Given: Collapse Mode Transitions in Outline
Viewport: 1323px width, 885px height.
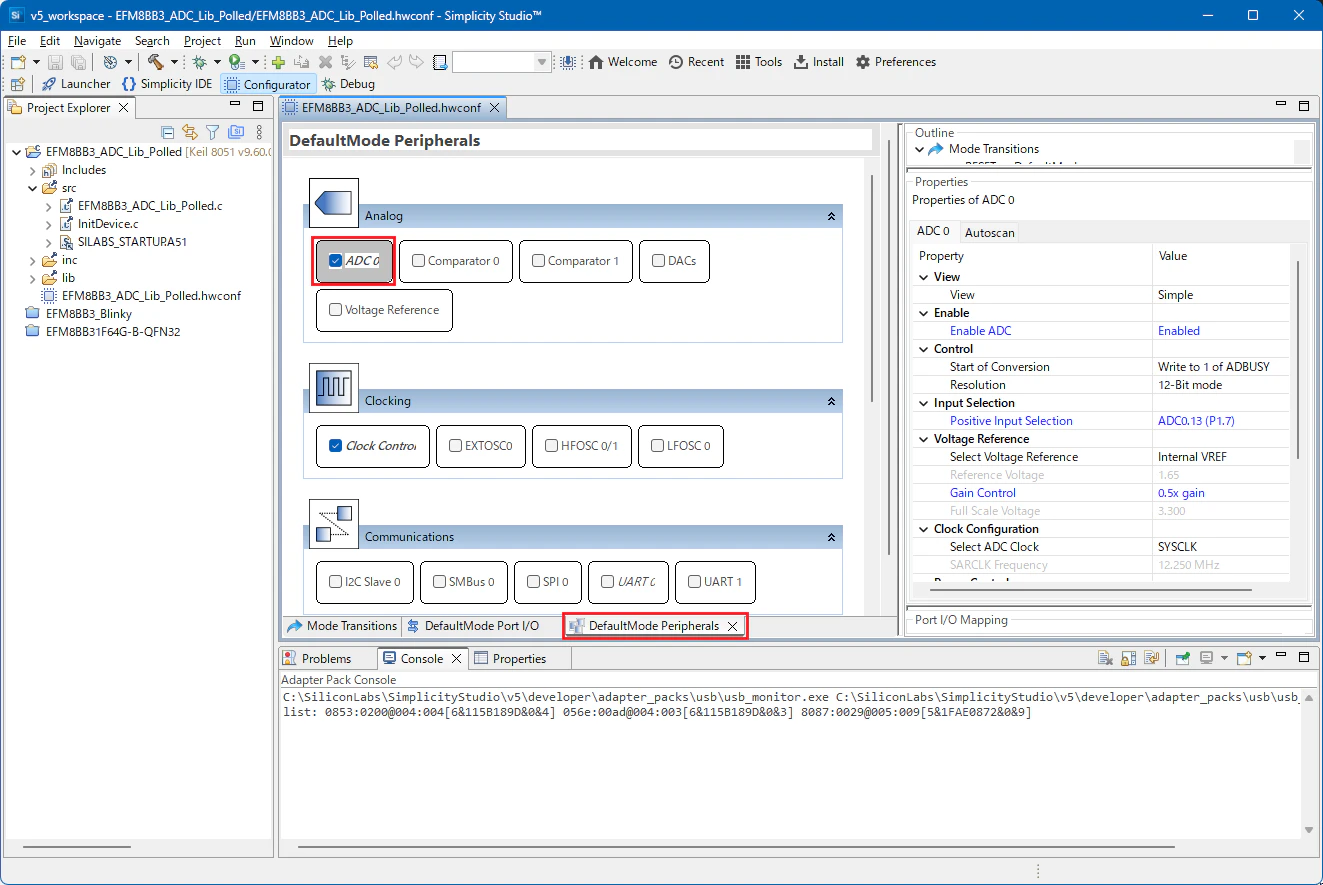Looking at the screenshot, I should coord(920,149).
